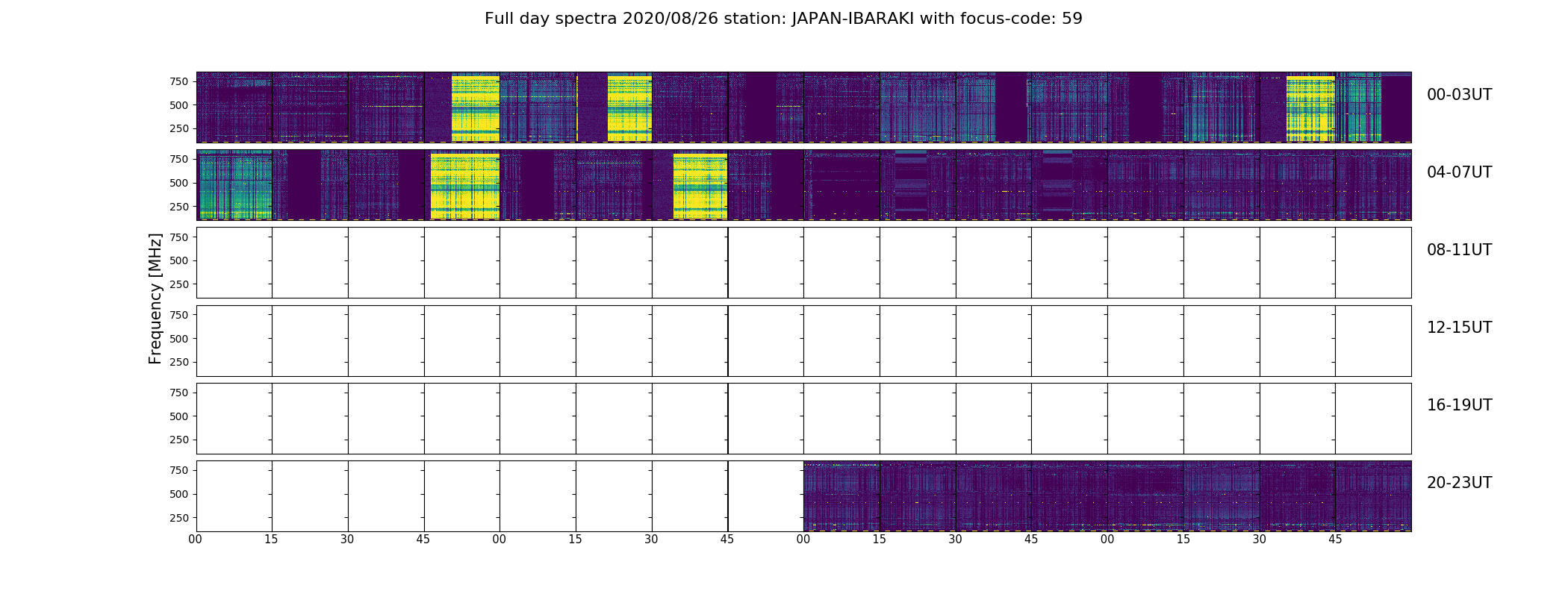The width and height of the screenshot is (1568, 597).
Task: Select the 20-23UT row label
Action: [x=1459, y=483]
